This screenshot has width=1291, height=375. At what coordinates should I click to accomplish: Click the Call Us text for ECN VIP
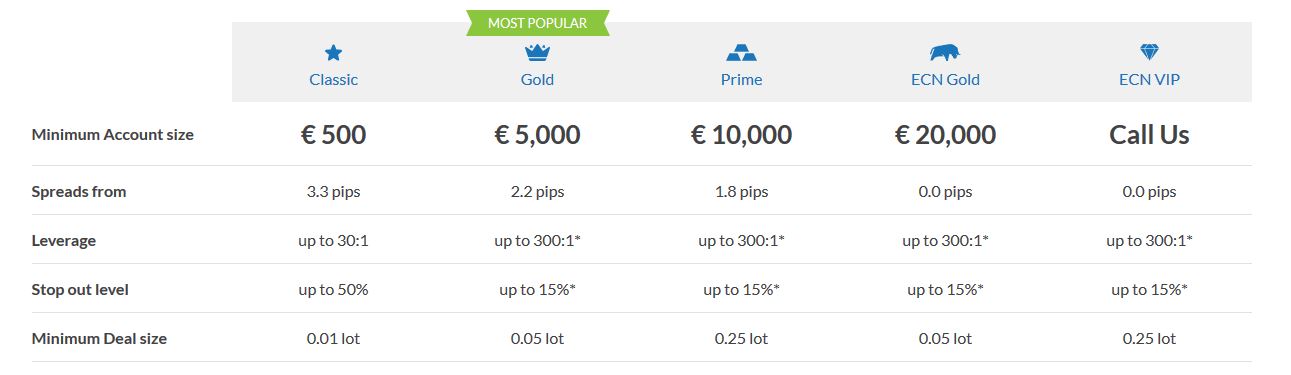1149,135
